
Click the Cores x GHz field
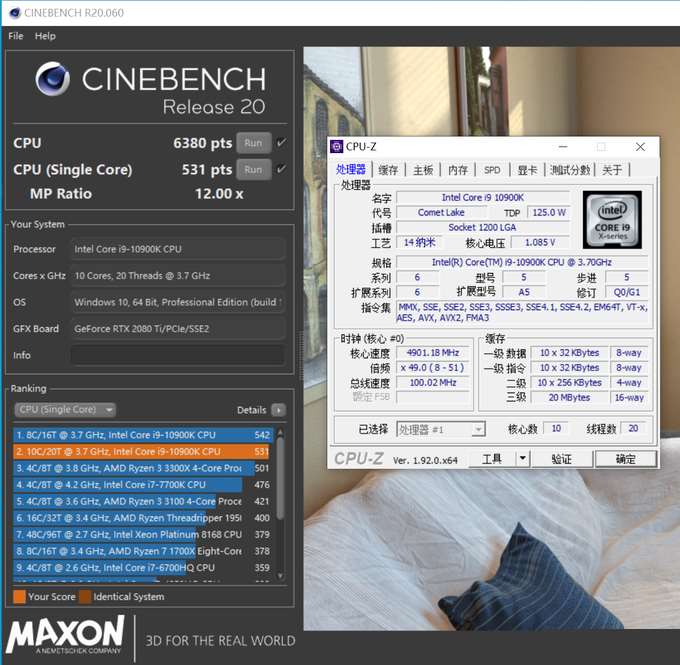(x=178, y=275)
